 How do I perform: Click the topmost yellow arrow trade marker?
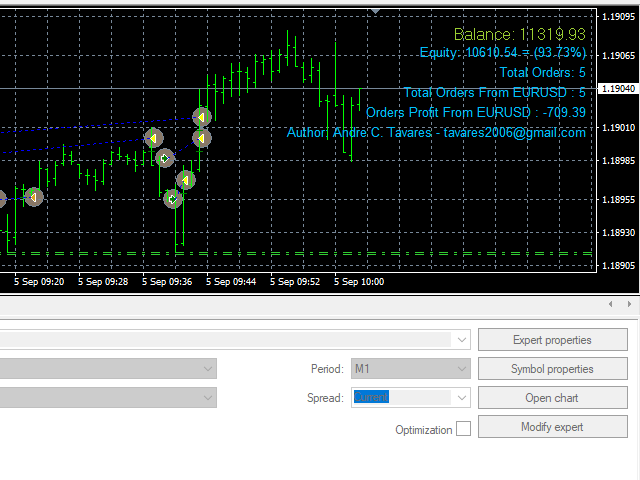pos(202,116)
